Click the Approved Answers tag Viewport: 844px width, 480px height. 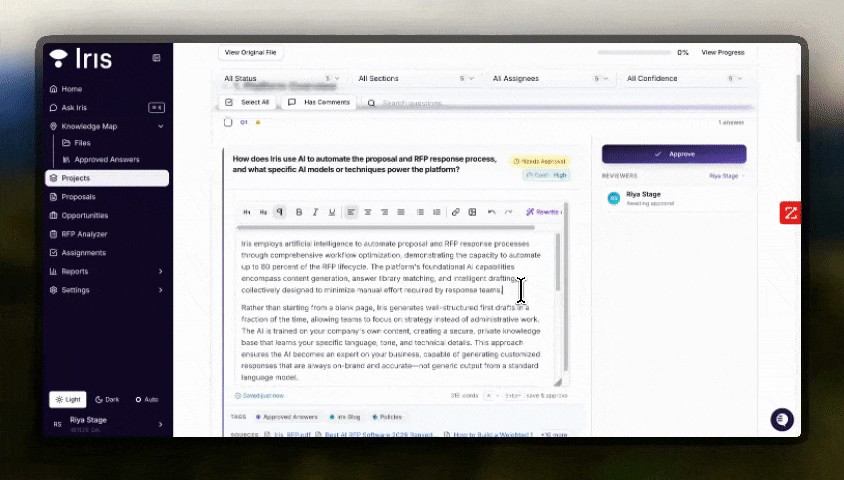point(287,417)
